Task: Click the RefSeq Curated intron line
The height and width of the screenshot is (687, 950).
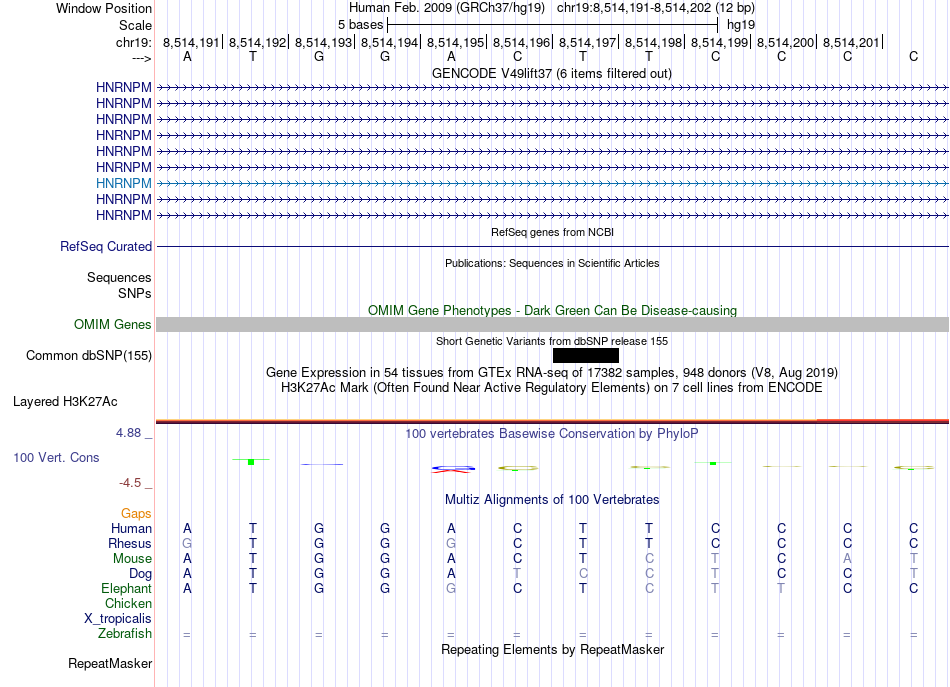Action: 552,247
